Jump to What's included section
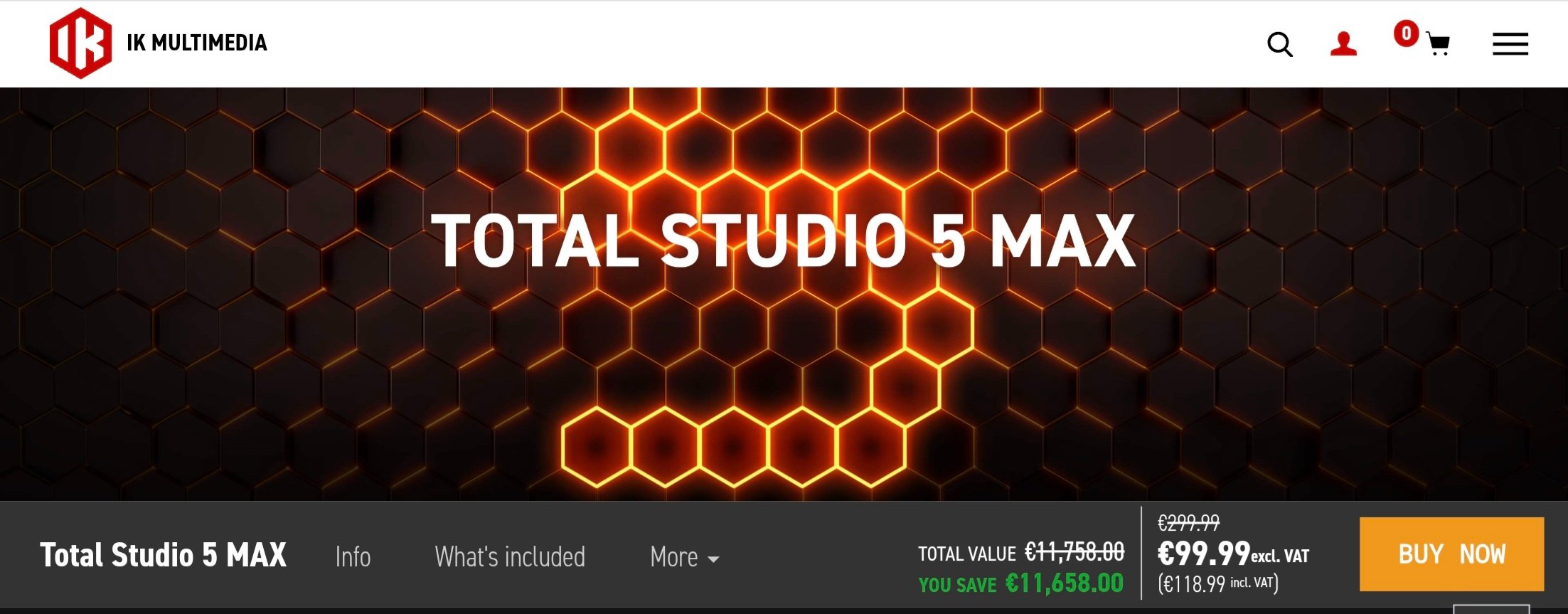Image resolution: width=1568 pixels, height=614 pixels. pyautogui.click(x=510, y=557)
